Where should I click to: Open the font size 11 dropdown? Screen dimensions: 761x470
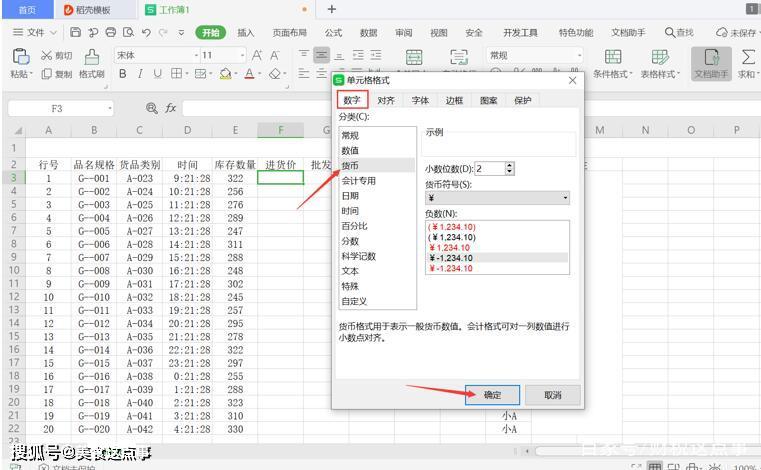pyautogui.click(x=242, y=55)
